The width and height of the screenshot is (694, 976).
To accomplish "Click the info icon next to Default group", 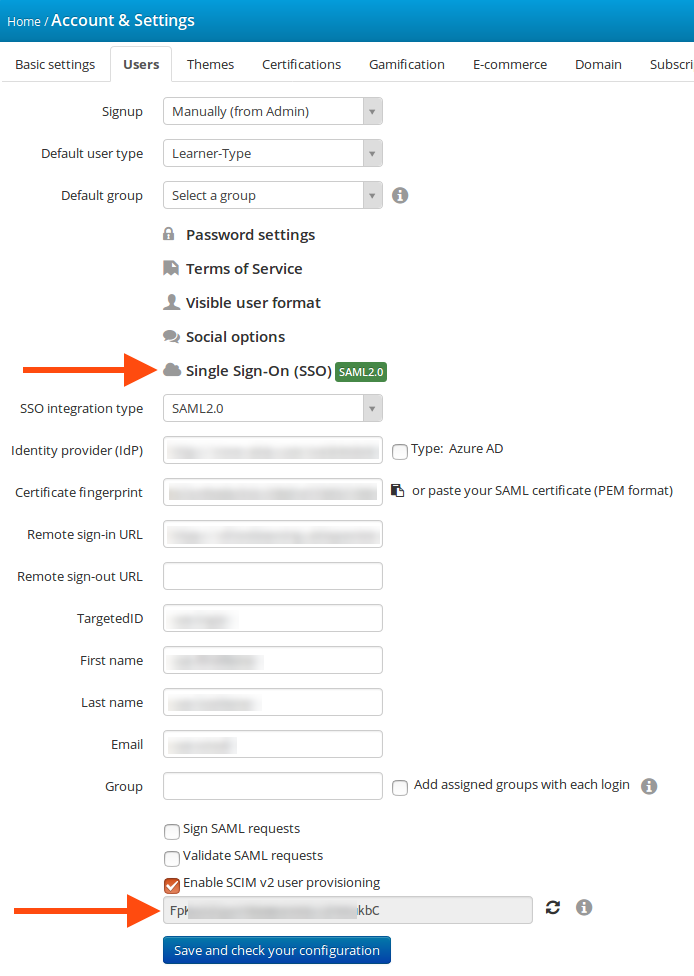I will [x=400, y=195].
